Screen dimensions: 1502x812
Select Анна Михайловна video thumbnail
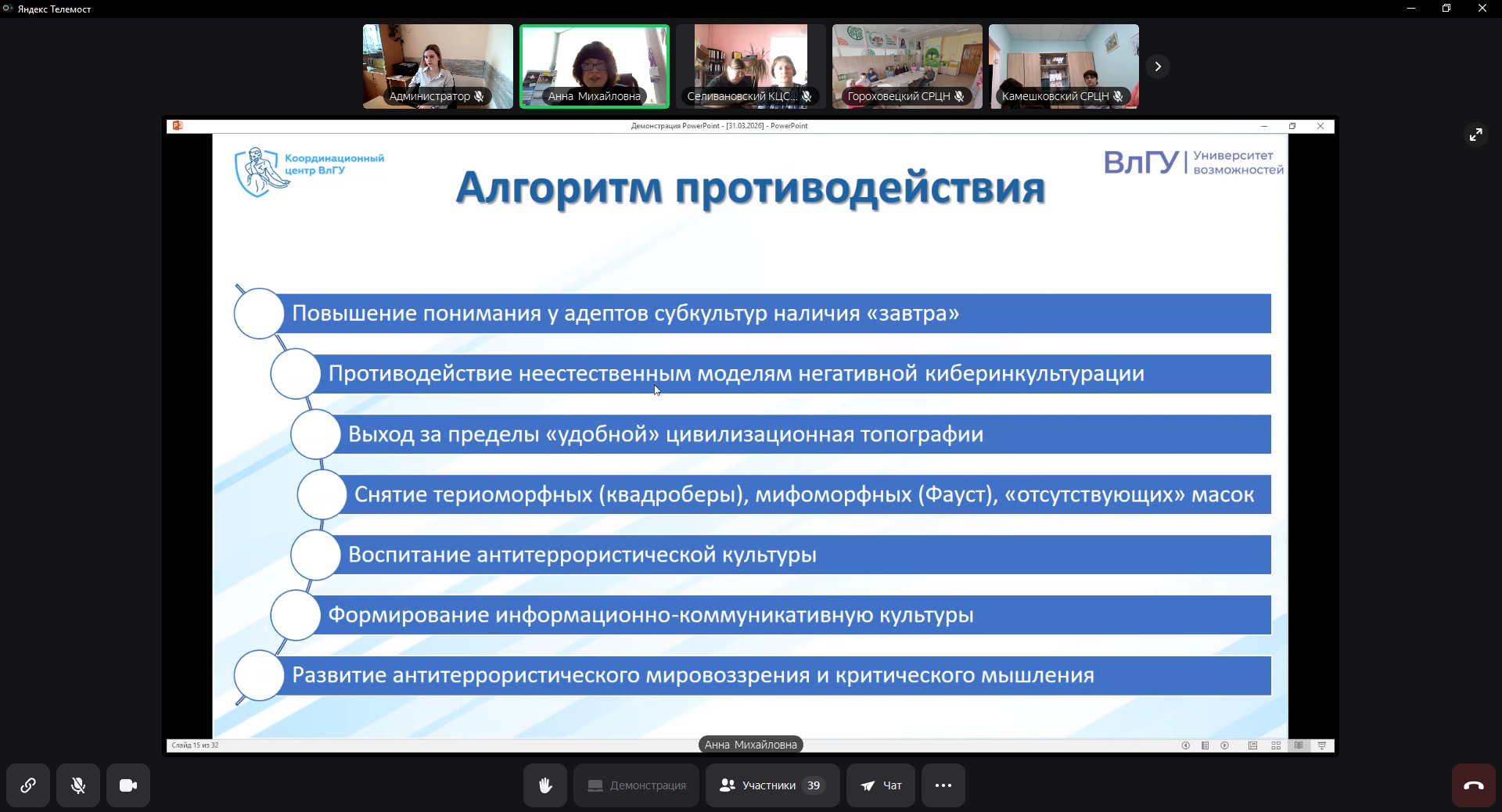coord(595,66)
